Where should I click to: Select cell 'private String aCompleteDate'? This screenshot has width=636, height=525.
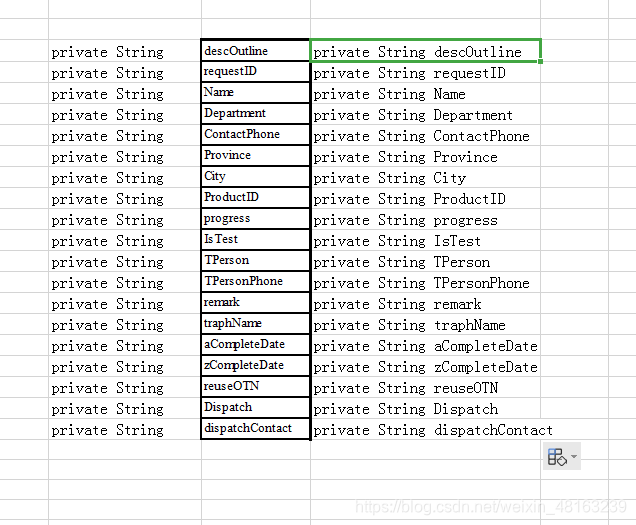(425, 346)
